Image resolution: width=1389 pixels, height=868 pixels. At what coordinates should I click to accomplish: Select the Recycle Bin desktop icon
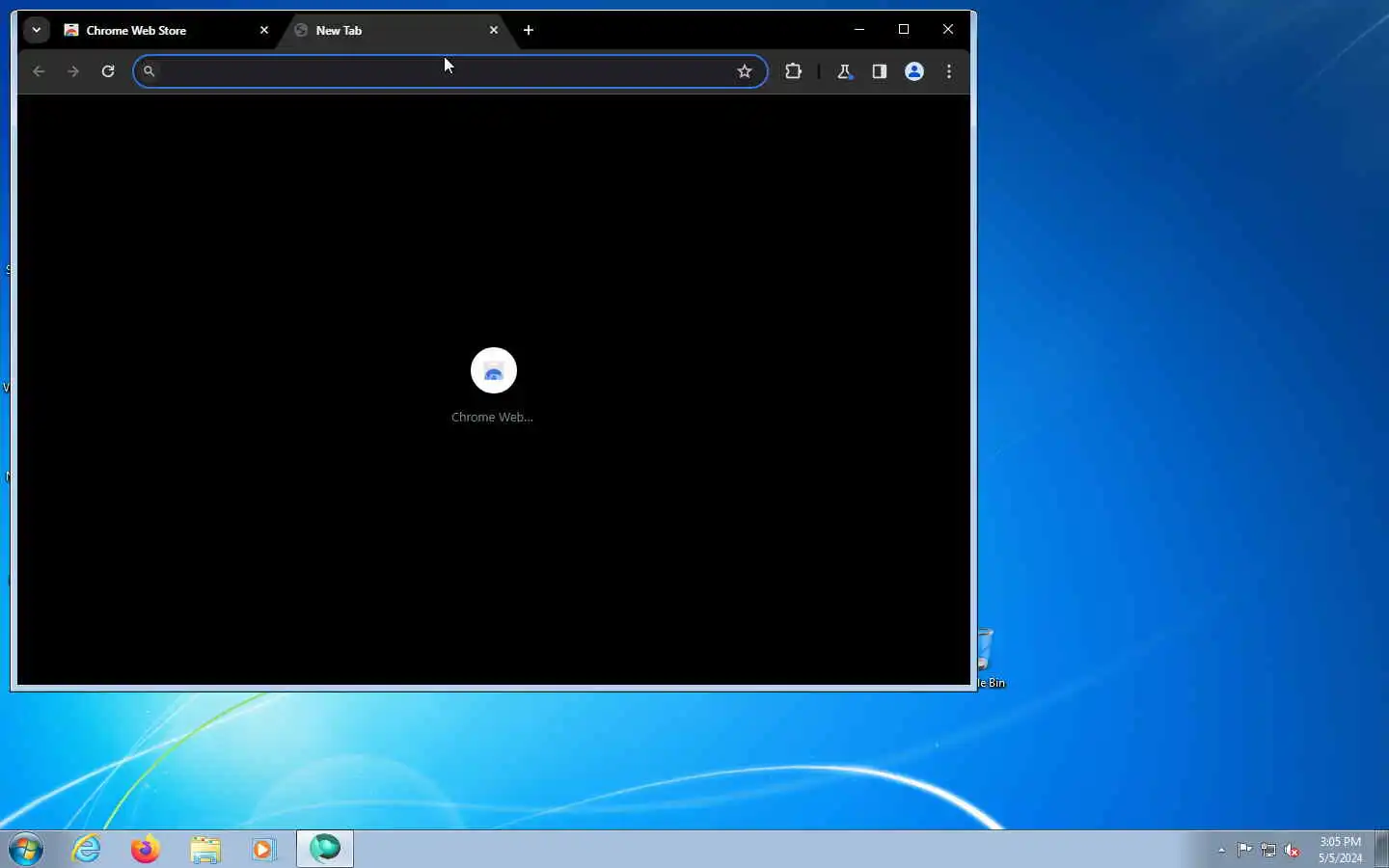click(x=991, y=659)
